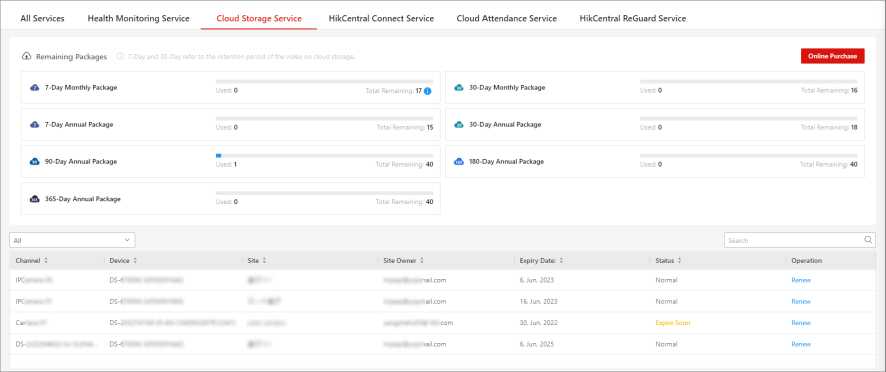Click the expiry date 16. Jun. 2023
The height and width of the screenshot is (372, 886).
pyautogui.click(x=539, y=301)
